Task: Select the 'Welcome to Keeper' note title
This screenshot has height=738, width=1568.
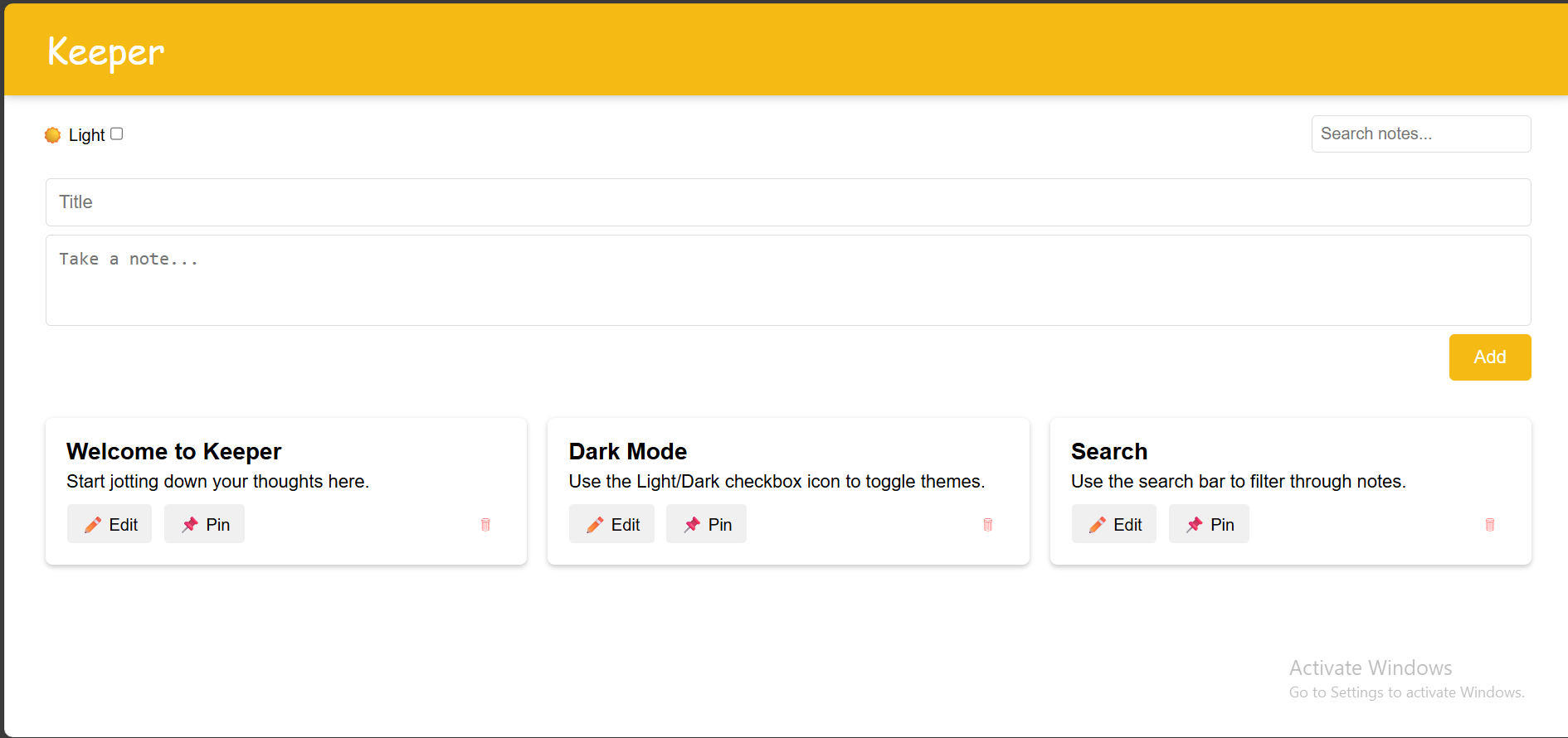Action: pos(174,451)
